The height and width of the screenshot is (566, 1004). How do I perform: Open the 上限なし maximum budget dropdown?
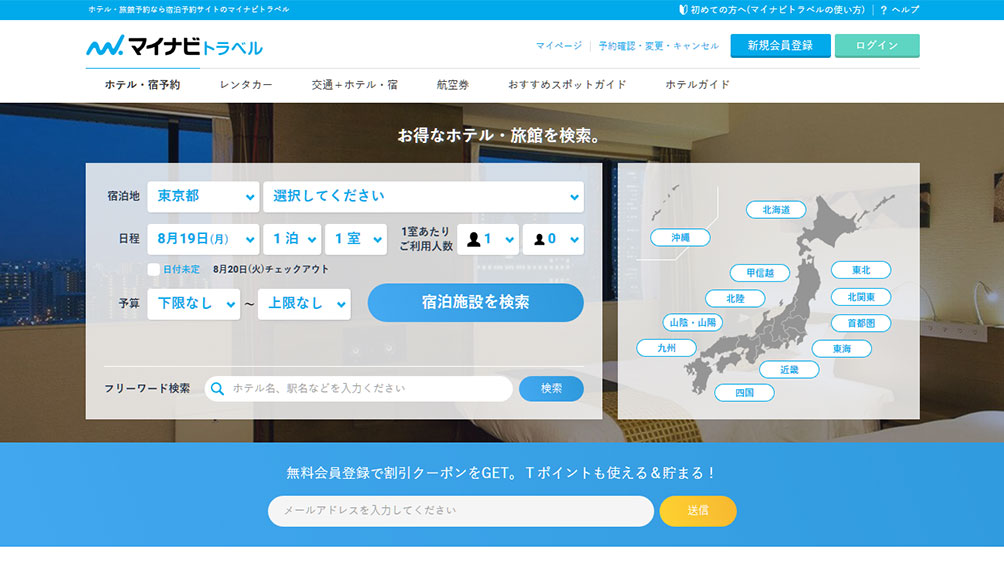304,304
